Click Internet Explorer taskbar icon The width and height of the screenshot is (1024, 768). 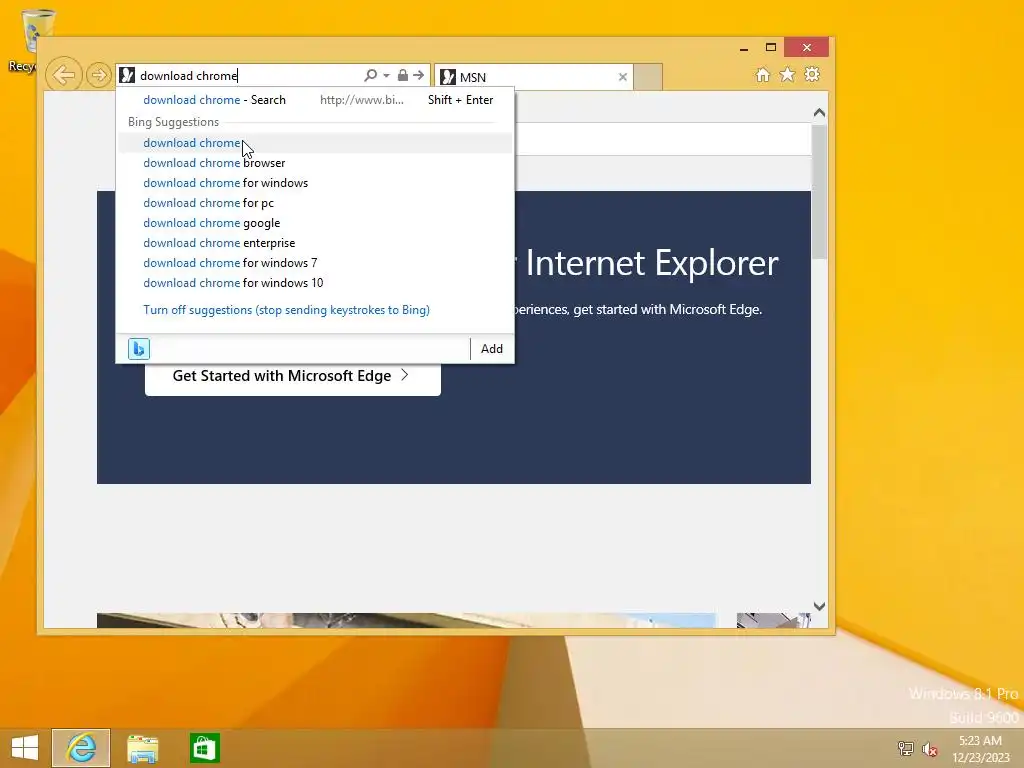click(x=81, y=748)
